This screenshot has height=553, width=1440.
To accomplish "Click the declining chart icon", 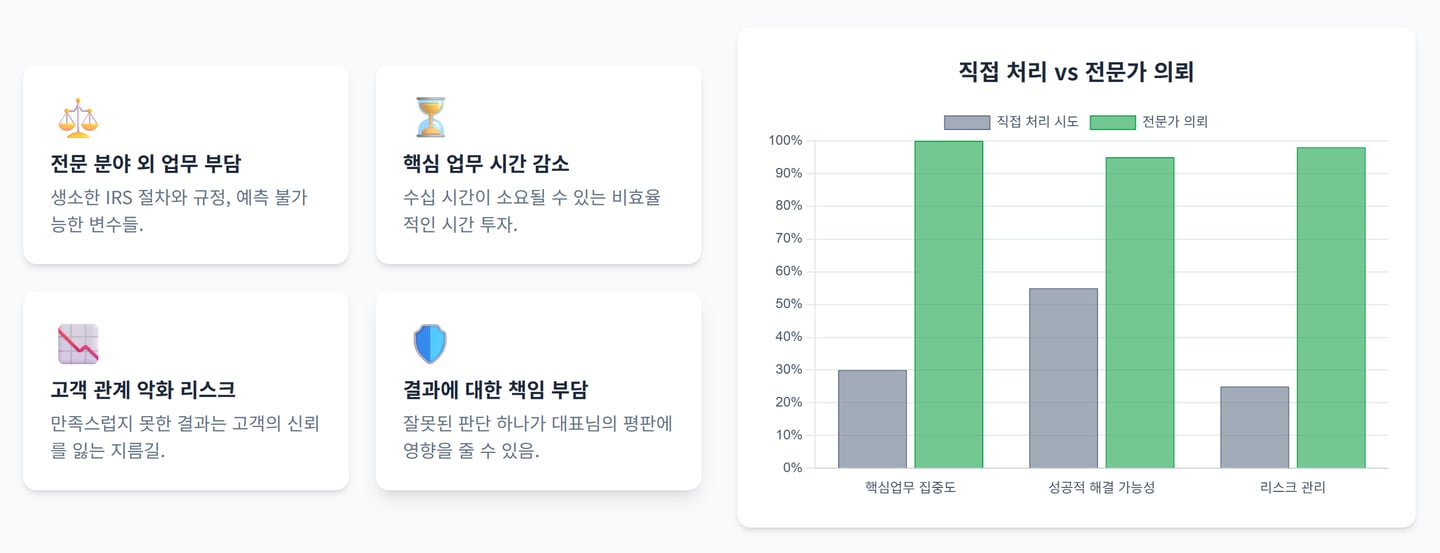I will tap(78, 344).
